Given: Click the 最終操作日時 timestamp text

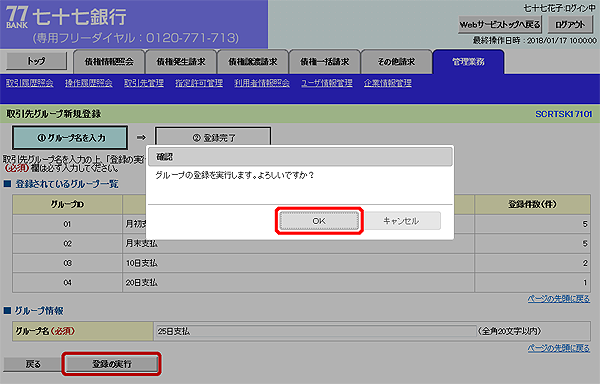Looking at the screenshot, I should (535, 41).
